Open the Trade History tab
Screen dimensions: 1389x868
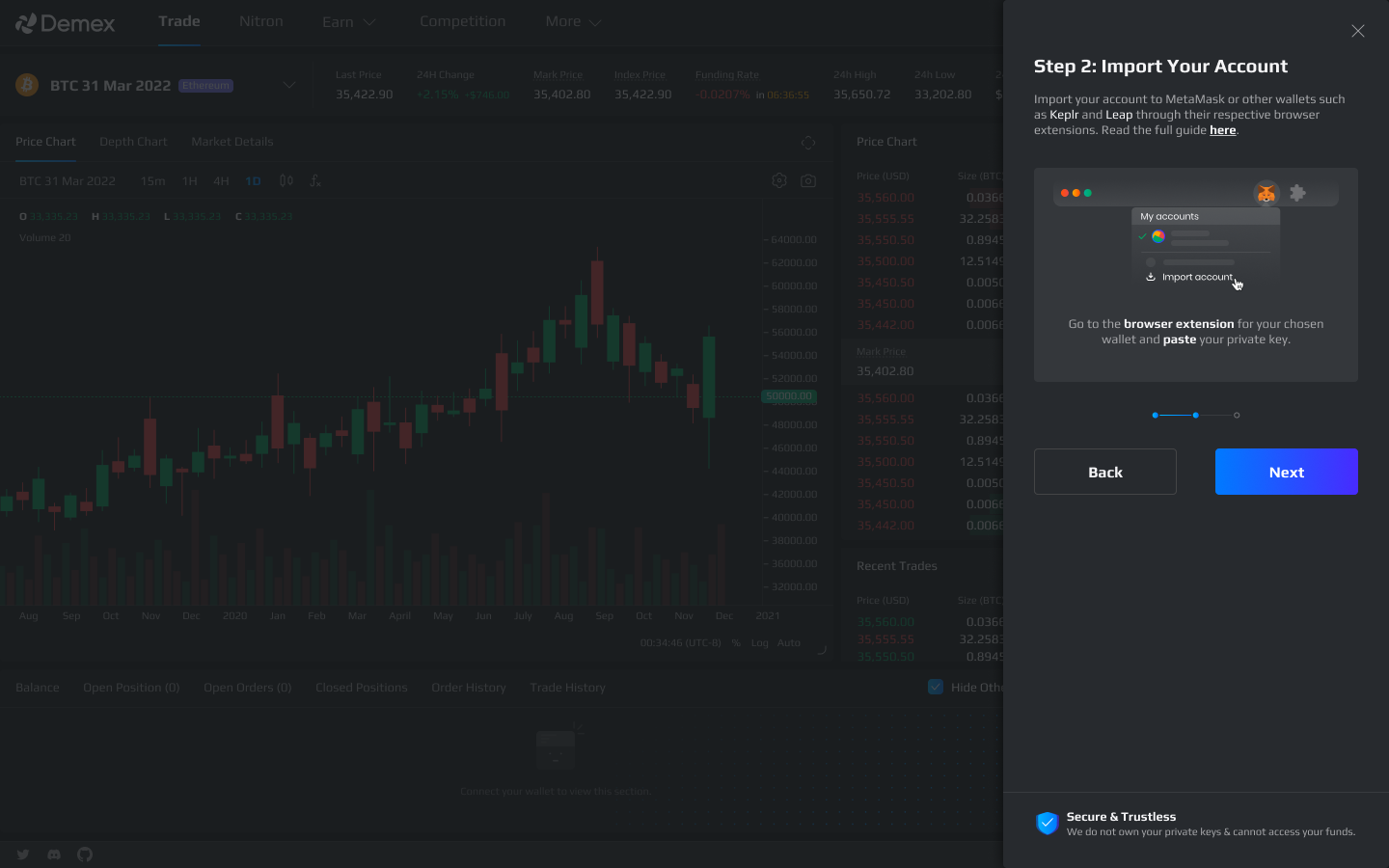pos(567,688)
